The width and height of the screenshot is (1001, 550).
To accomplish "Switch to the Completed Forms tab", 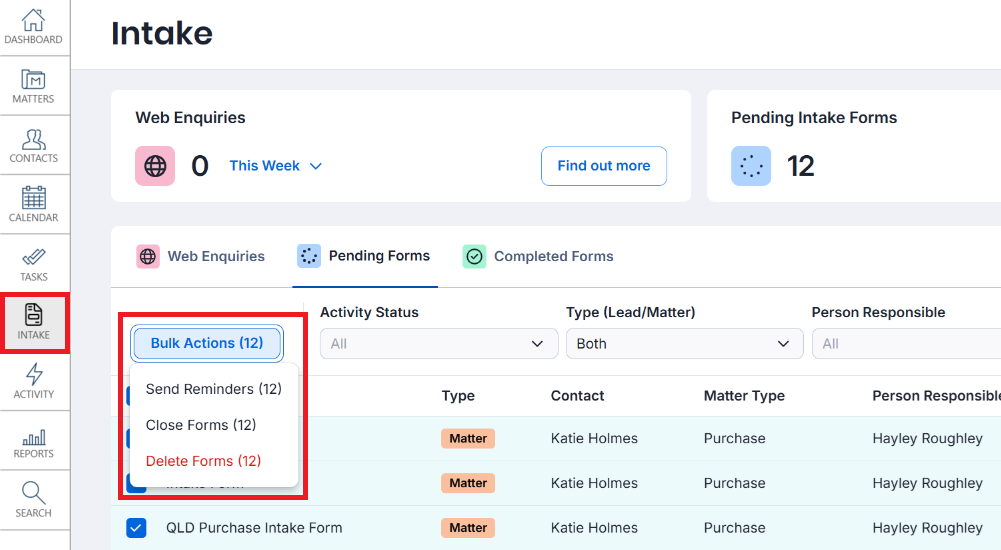I will click(538, 256).
